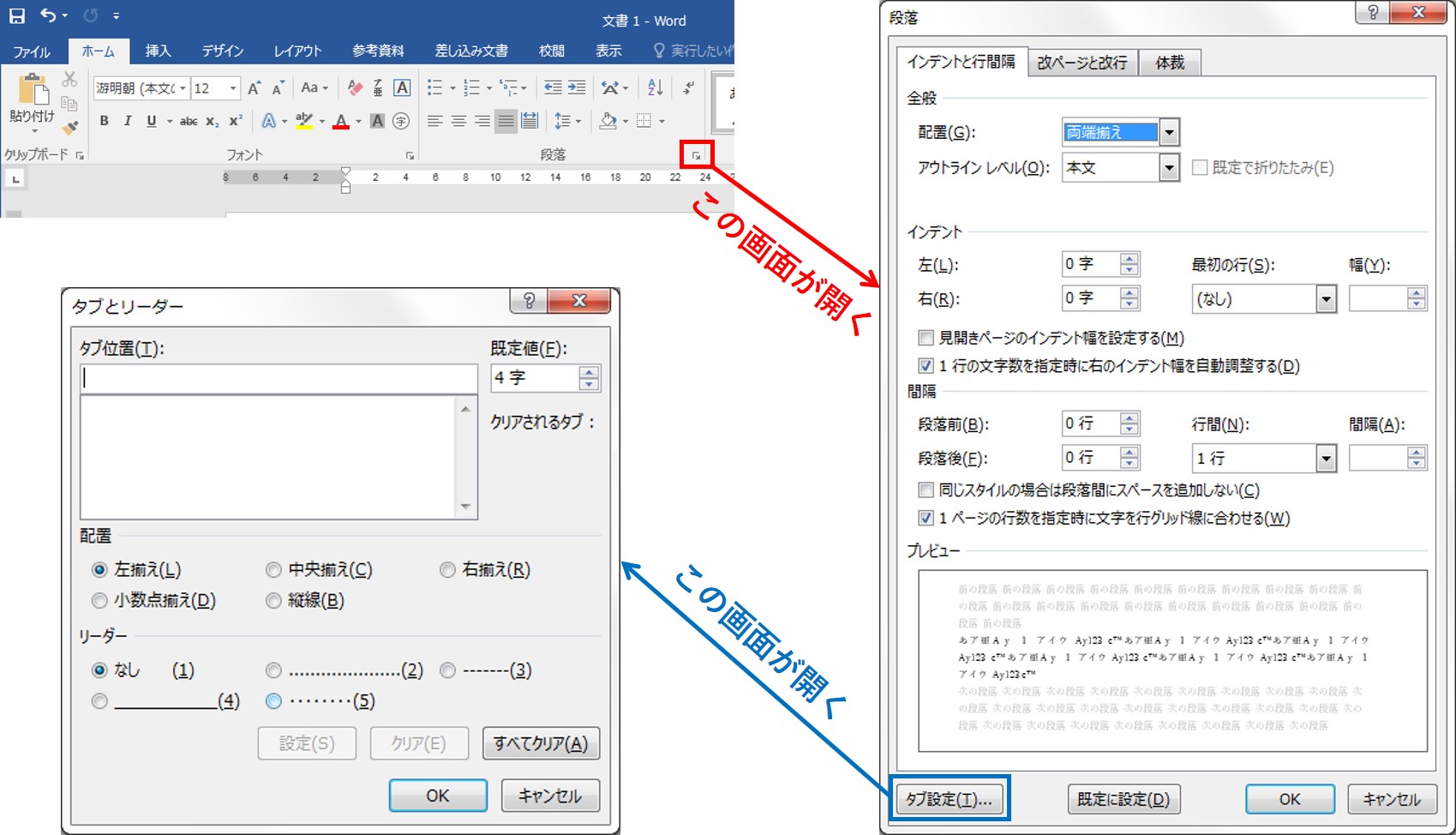Apply the yellow text highlight color
The image size is (1456, 835).
tap(303, 121)
